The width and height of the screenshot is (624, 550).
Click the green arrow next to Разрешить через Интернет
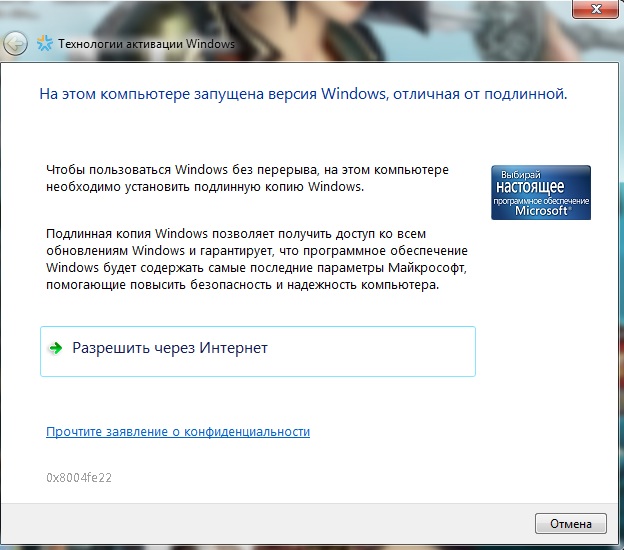point(55,348)
